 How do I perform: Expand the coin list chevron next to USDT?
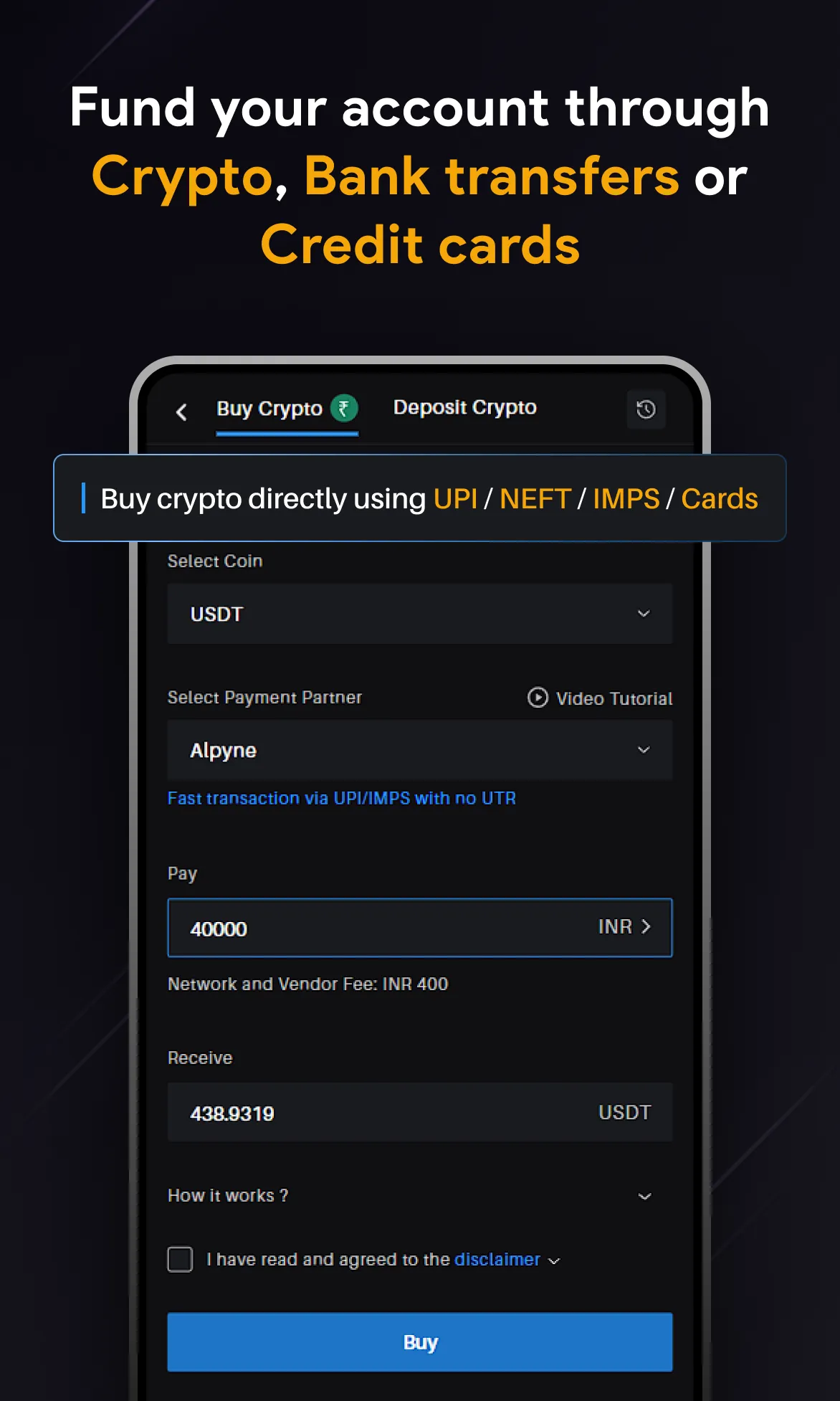pos(644,614)
